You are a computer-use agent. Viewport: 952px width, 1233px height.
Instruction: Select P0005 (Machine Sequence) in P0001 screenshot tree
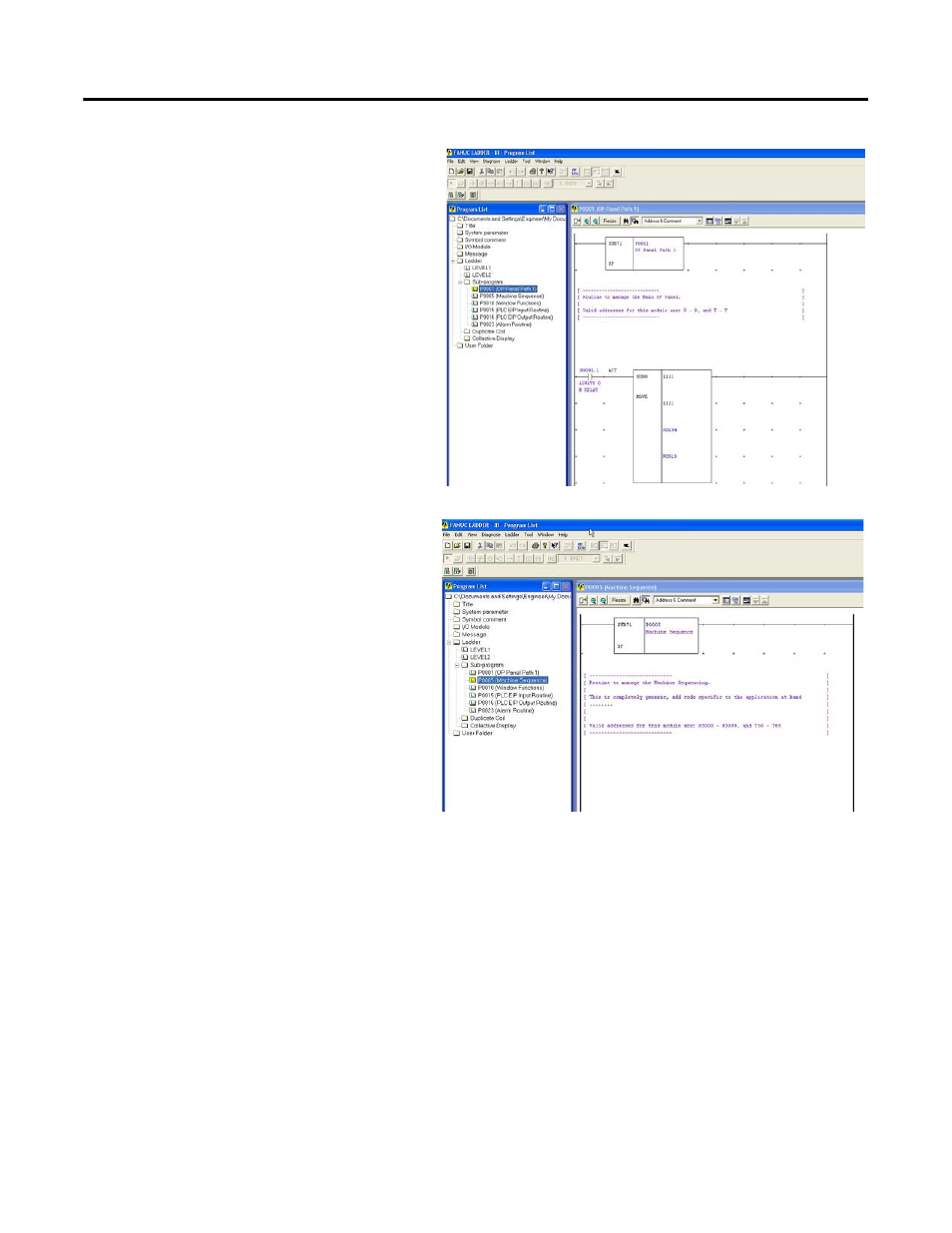coord(512,297)
